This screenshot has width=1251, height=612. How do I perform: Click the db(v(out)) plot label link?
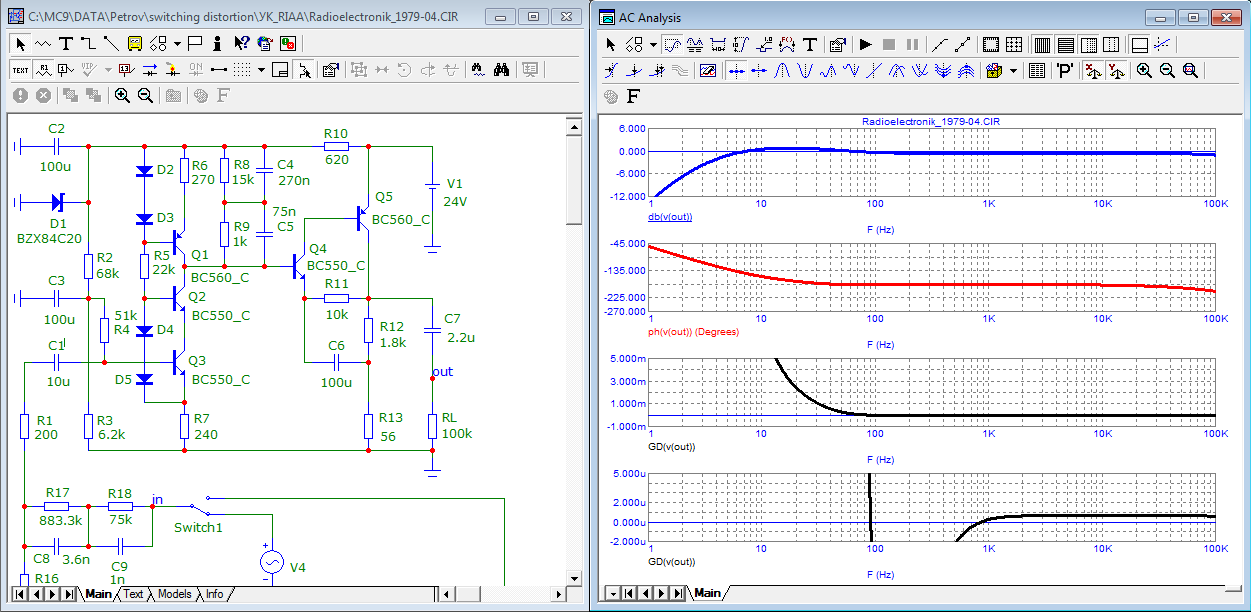coord(670,217)
